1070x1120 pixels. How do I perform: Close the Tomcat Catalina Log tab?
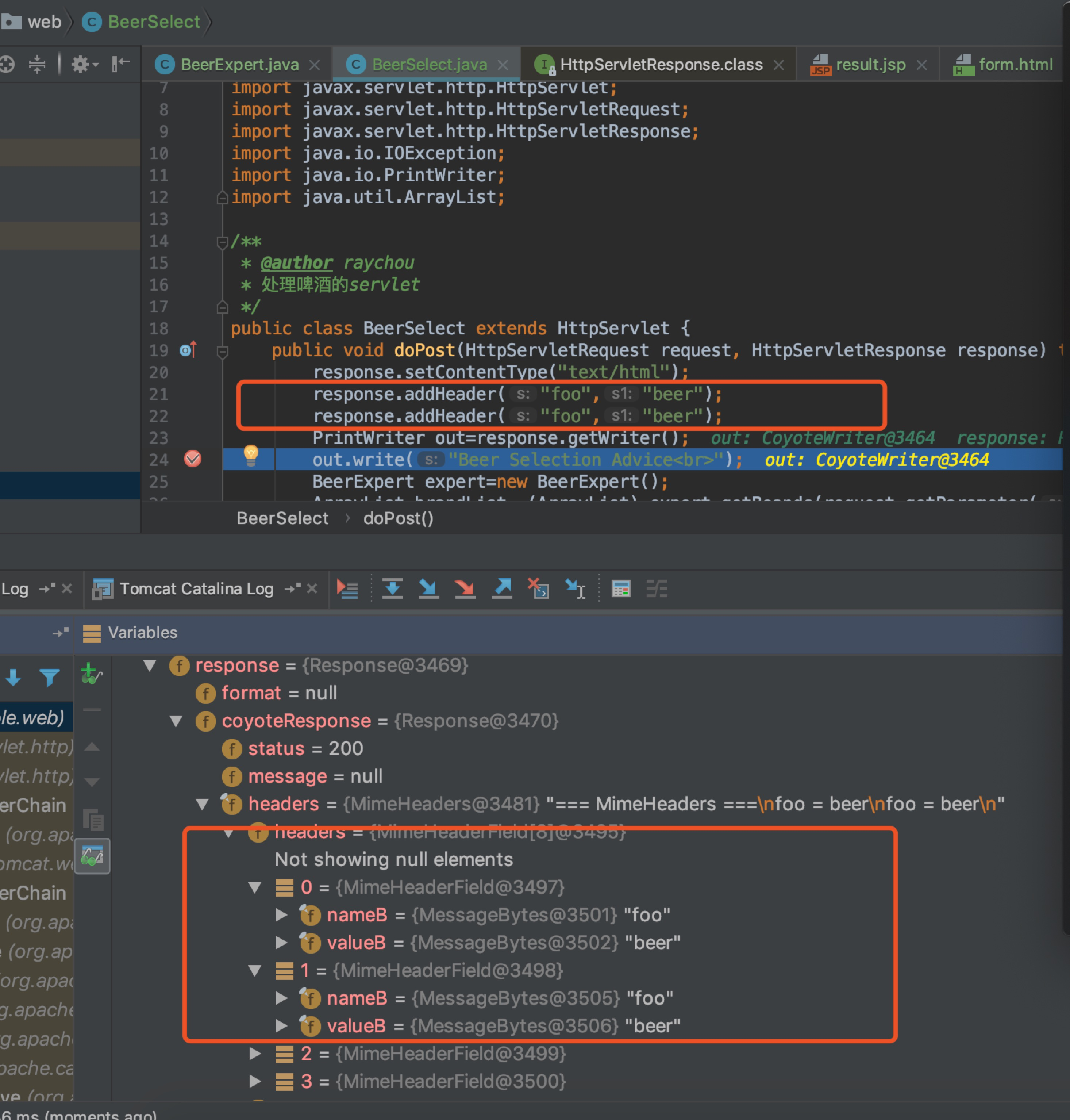pos(312,588)
